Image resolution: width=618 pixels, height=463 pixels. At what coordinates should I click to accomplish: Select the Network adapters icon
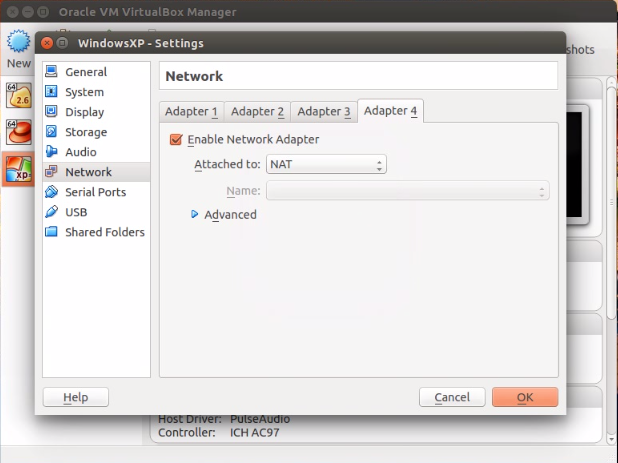(51, 172)
